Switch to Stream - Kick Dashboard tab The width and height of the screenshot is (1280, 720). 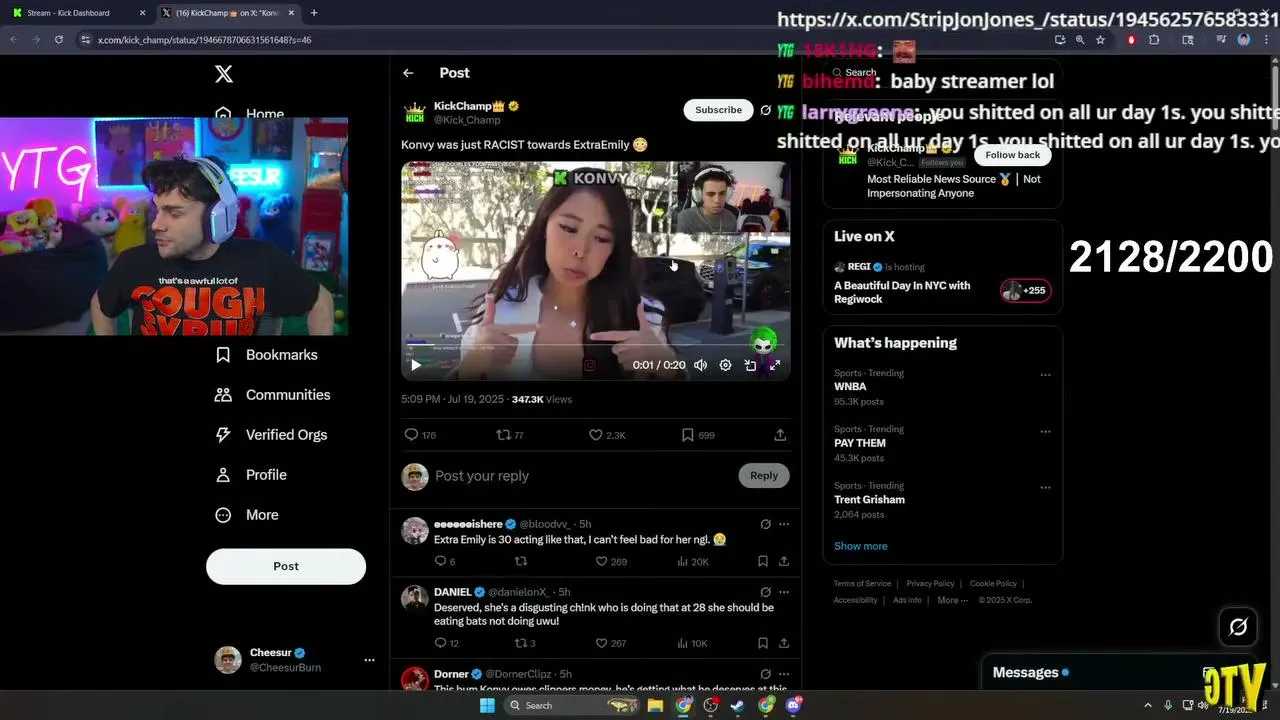click(76, 13)
